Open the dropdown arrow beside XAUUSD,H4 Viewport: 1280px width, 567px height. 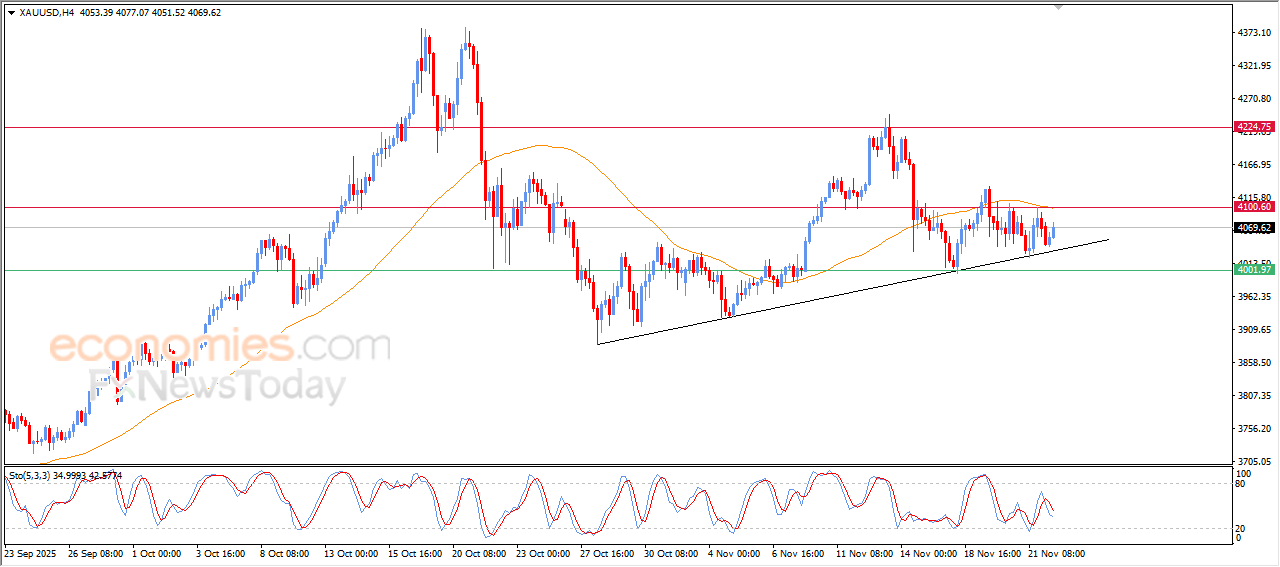click(11, 13)
